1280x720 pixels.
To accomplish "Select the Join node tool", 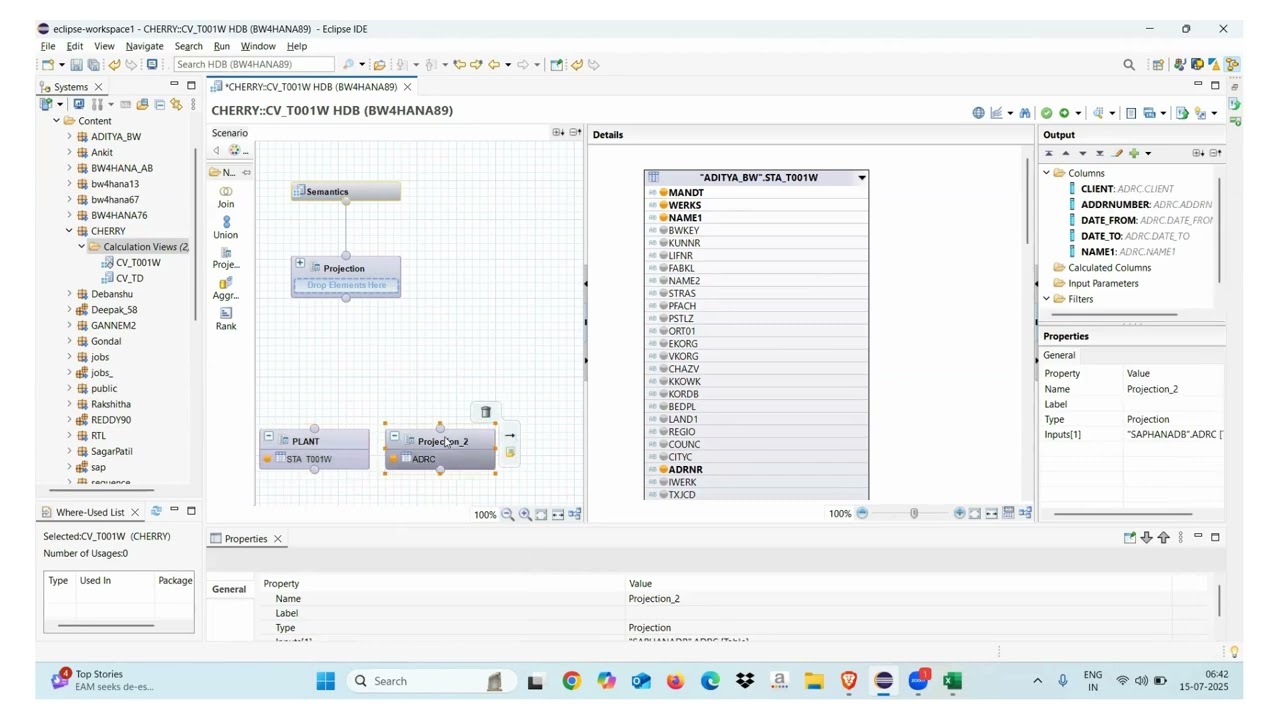I will [226, 197].
